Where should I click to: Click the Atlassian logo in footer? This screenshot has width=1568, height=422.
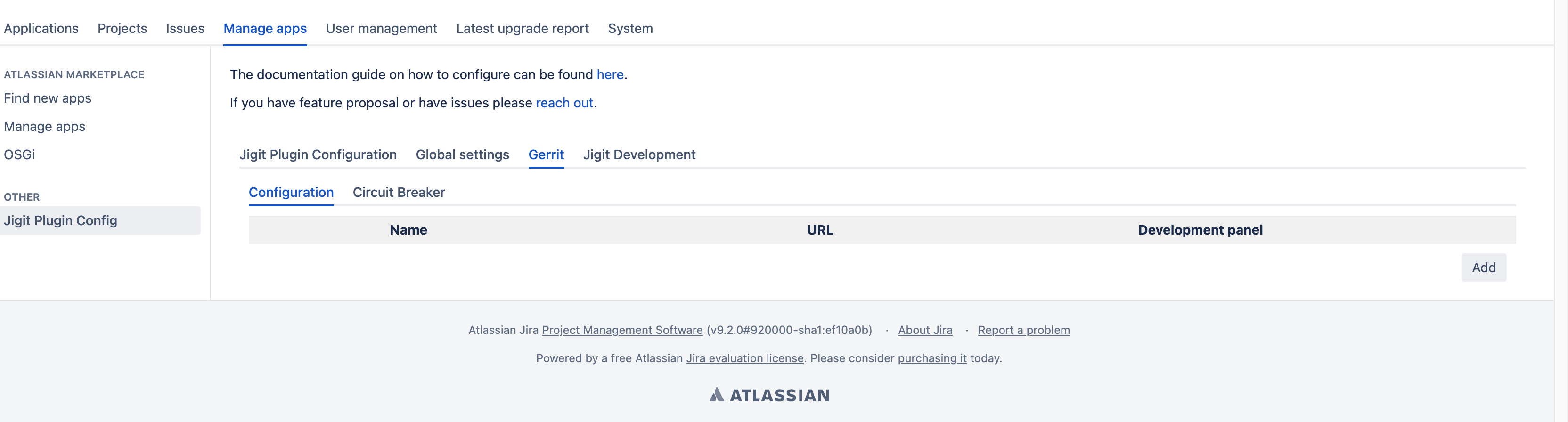click(x=769, y=395)
